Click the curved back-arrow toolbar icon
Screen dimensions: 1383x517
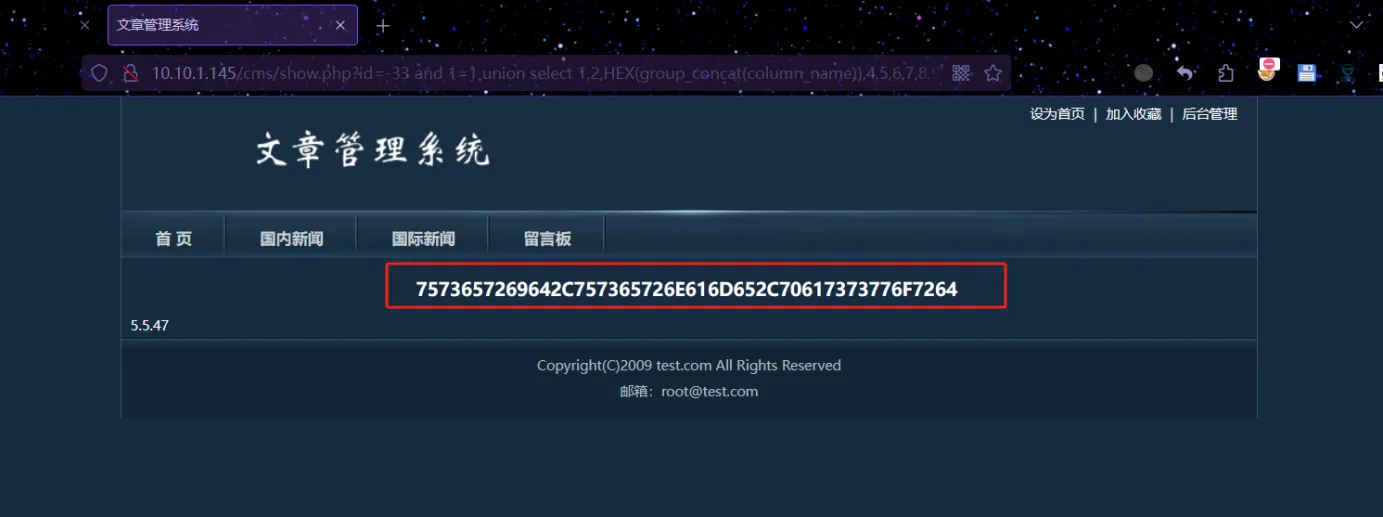click(x=1185, y=73)
